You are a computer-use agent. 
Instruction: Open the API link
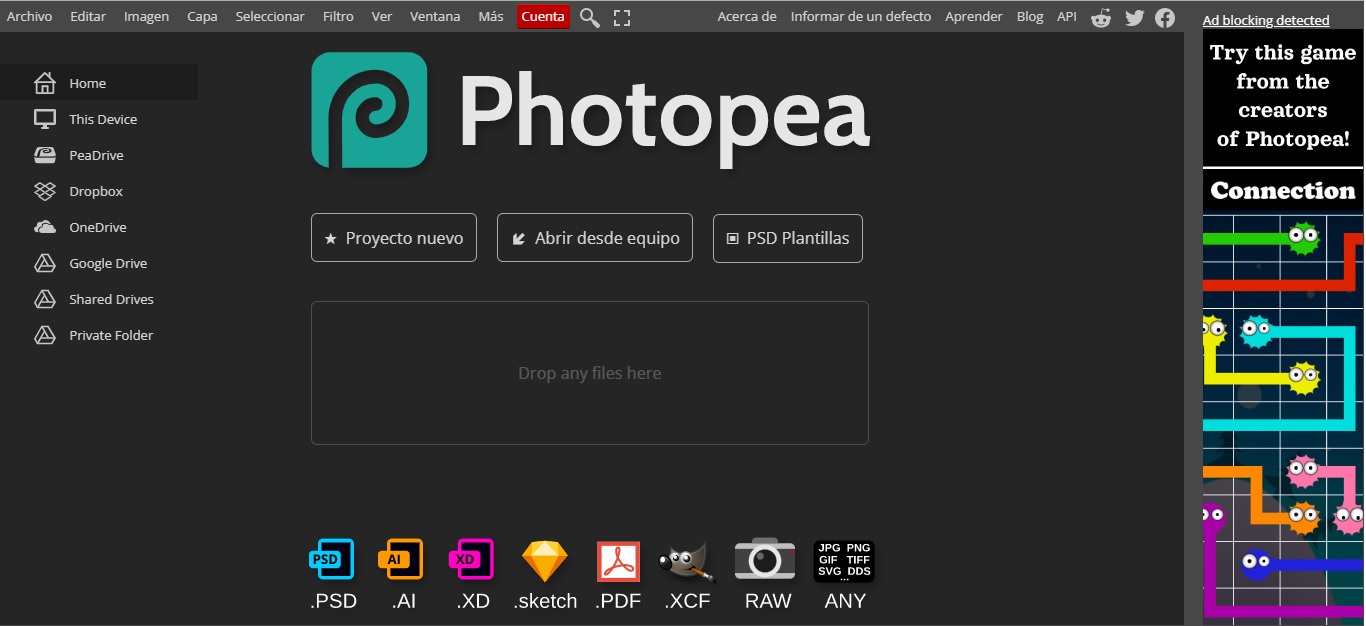tap(1067, 16)
